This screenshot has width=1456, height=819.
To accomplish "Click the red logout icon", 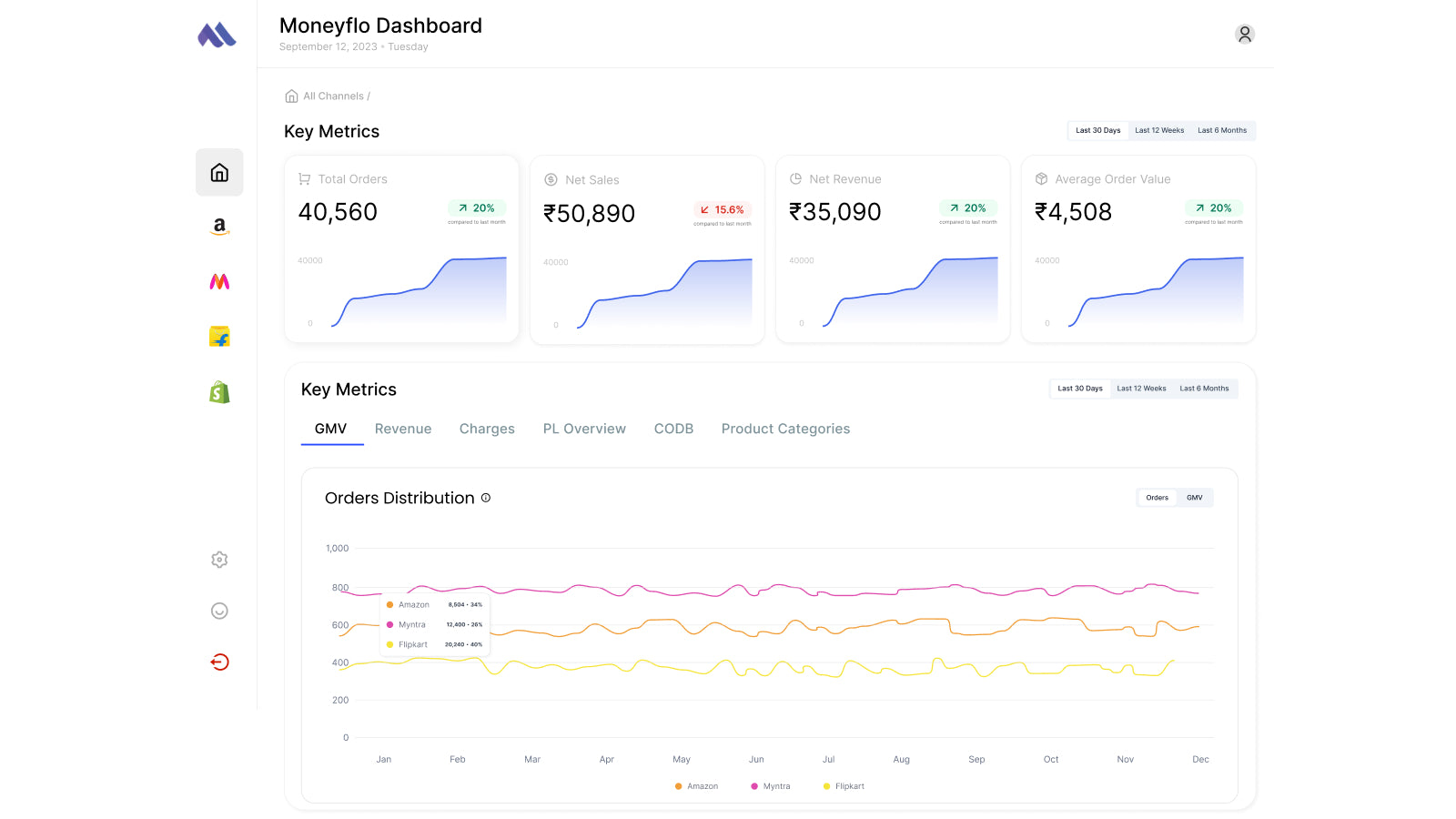I will point(219,662).
